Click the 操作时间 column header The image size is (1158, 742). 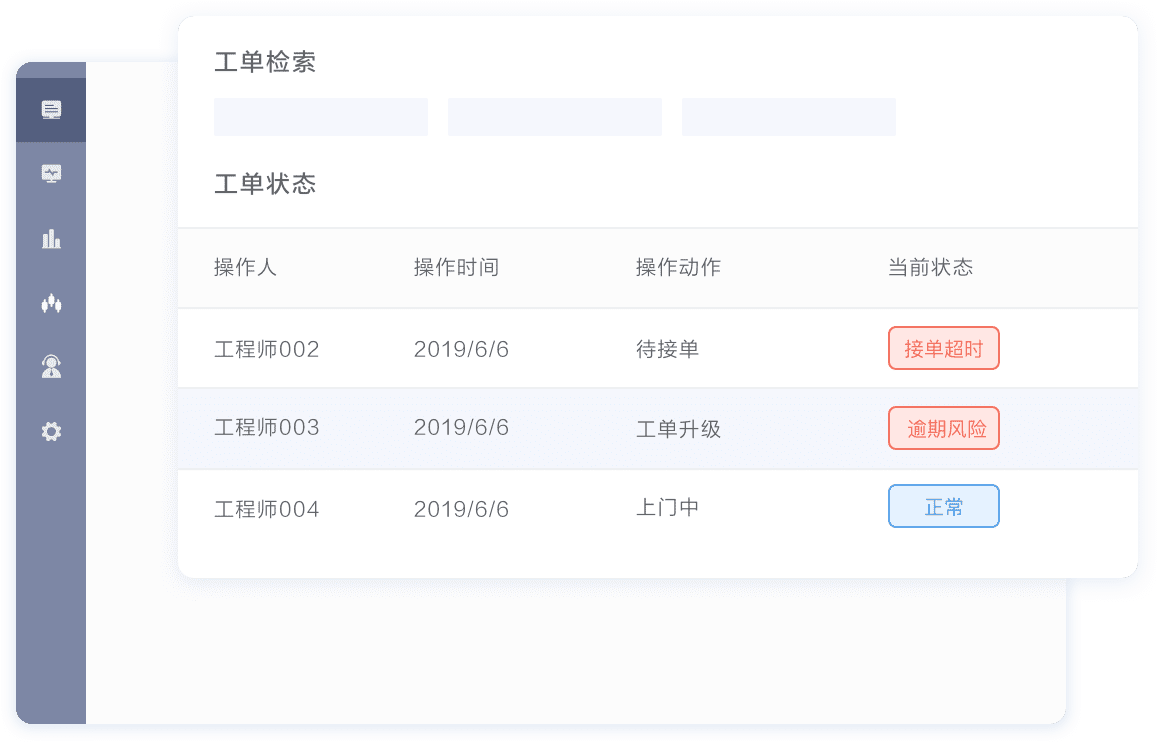(x=456, y=267)
